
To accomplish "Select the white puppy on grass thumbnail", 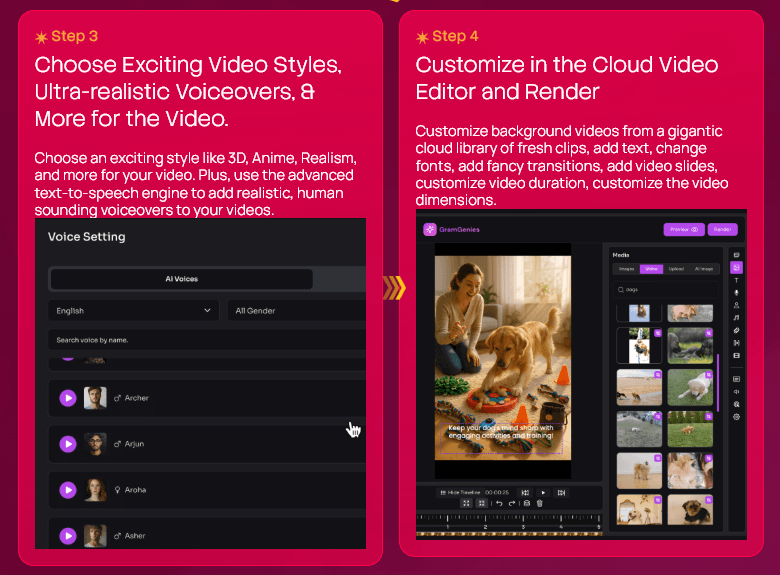I will tap(690, 387).
